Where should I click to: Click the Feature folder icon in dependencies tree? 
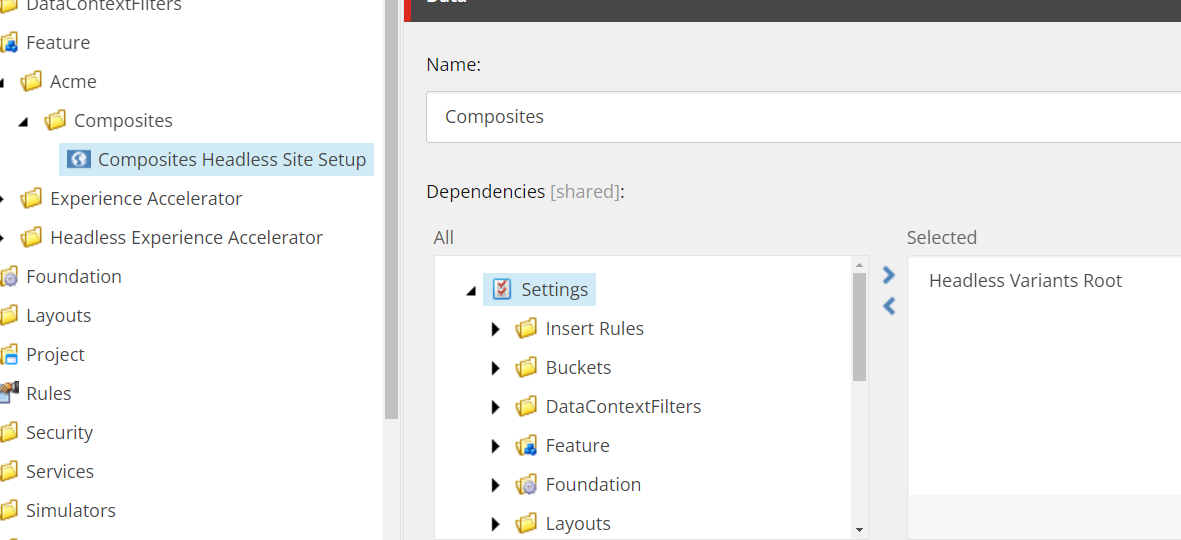[527, 446]
